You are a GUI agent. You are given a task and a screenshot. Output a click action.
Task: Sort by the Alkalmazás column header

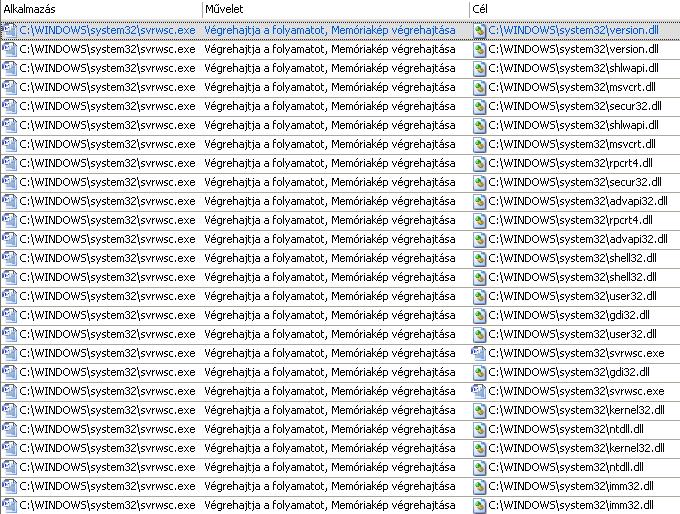(x=101, y=9)
